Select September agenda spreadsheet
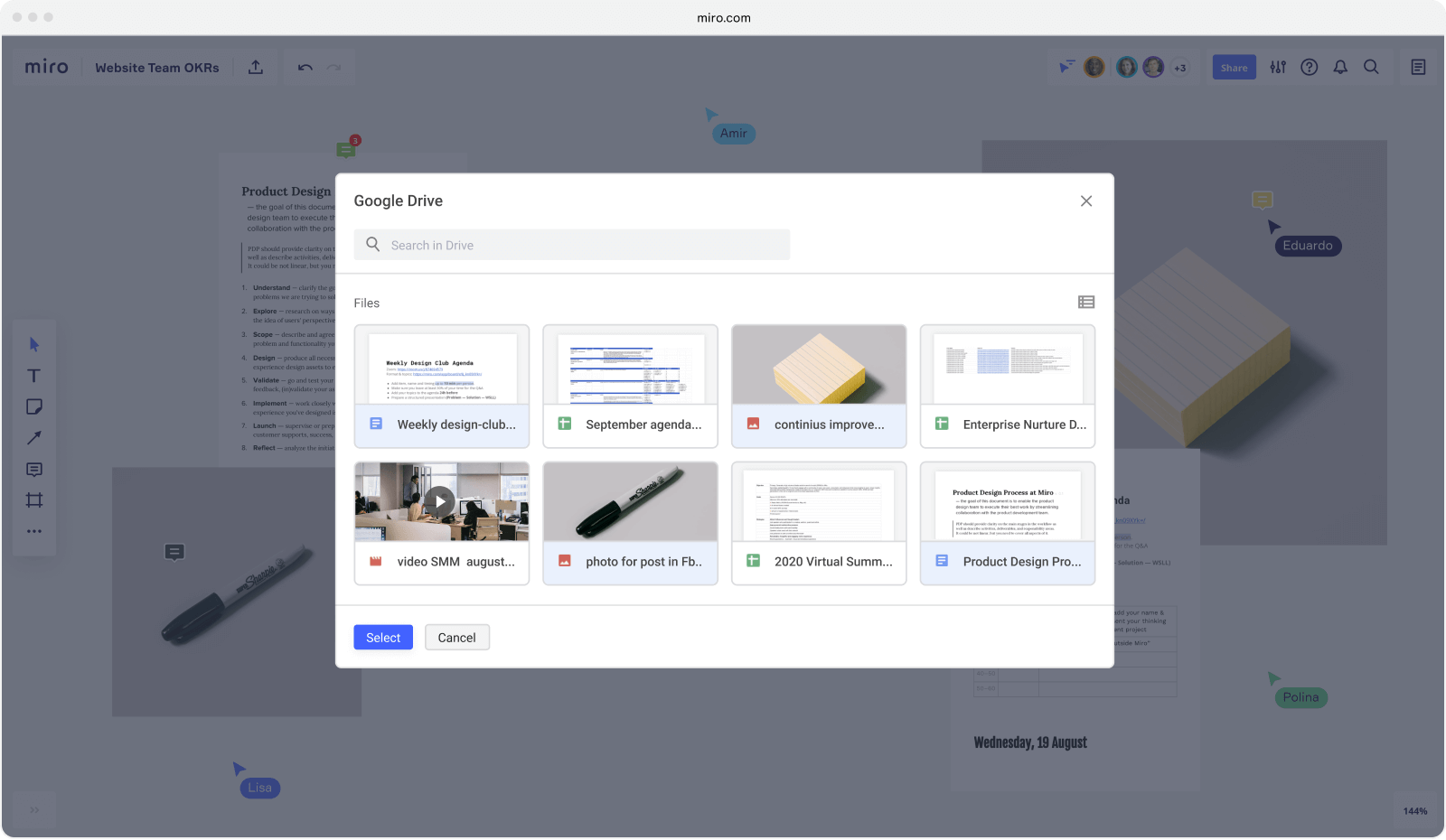 click(x=631, y=387)
